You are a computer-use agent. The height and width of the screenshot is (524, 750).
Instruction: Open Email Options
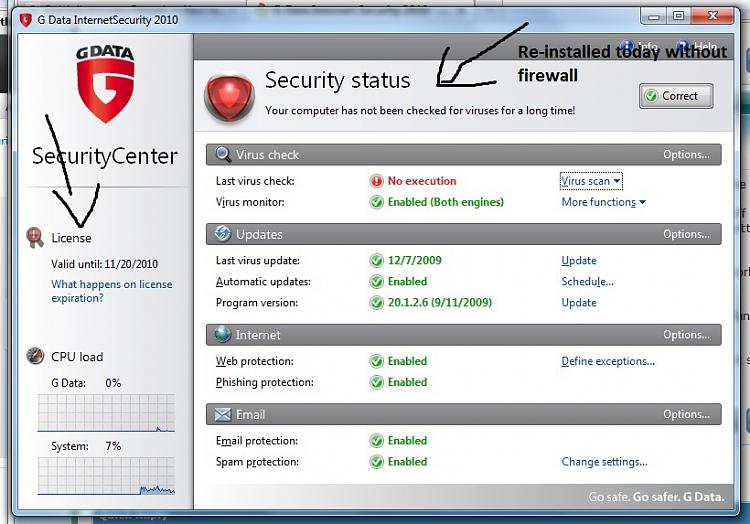coord(686,414)
